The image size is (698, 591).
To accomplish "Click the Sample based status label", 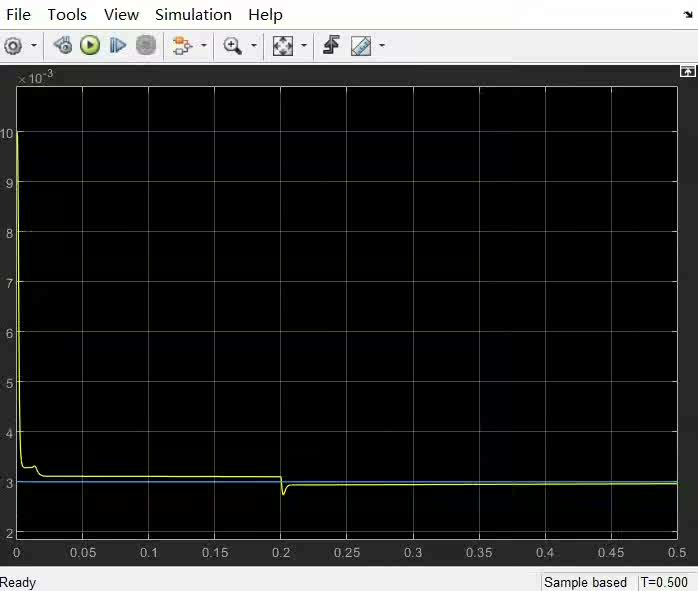I will coord(585,582).
